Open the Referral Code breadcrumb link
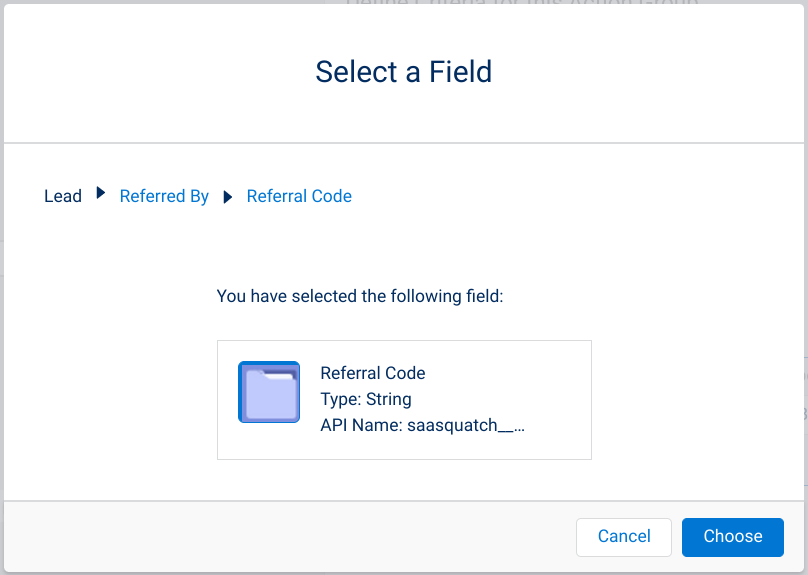The image size is (808, 575). pyautogui.click(x=299, y=196)
